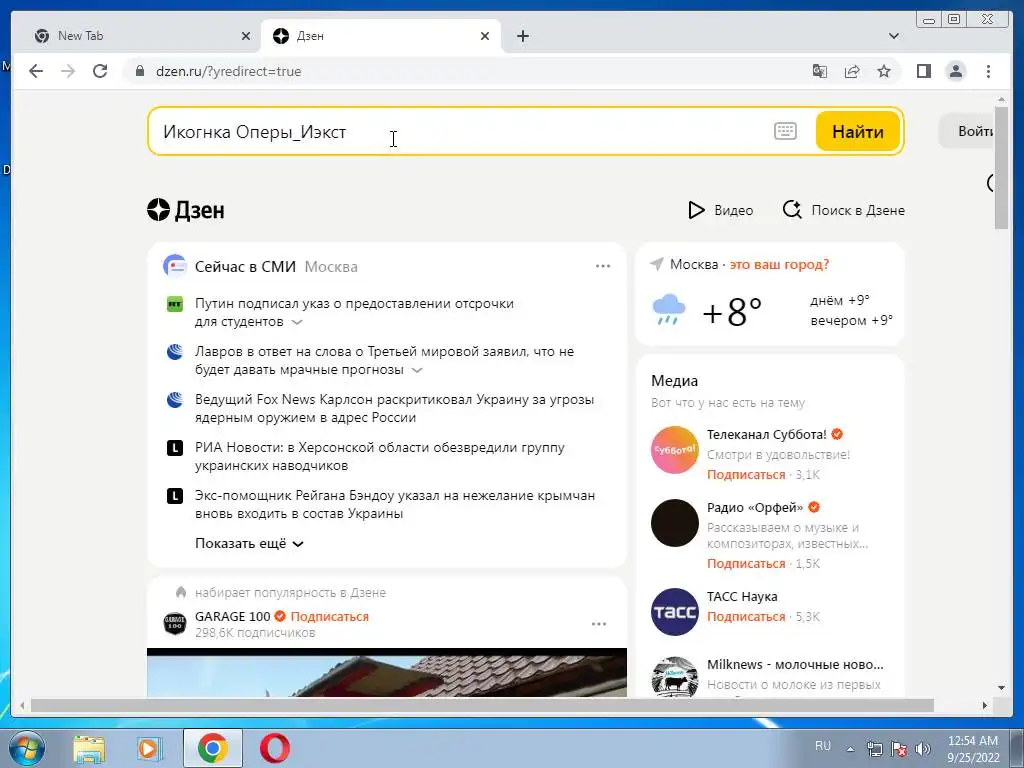This screenshot has width=1024, height=768.
Task: Open options menu of GARAGE 100 post
Action: 599,624
